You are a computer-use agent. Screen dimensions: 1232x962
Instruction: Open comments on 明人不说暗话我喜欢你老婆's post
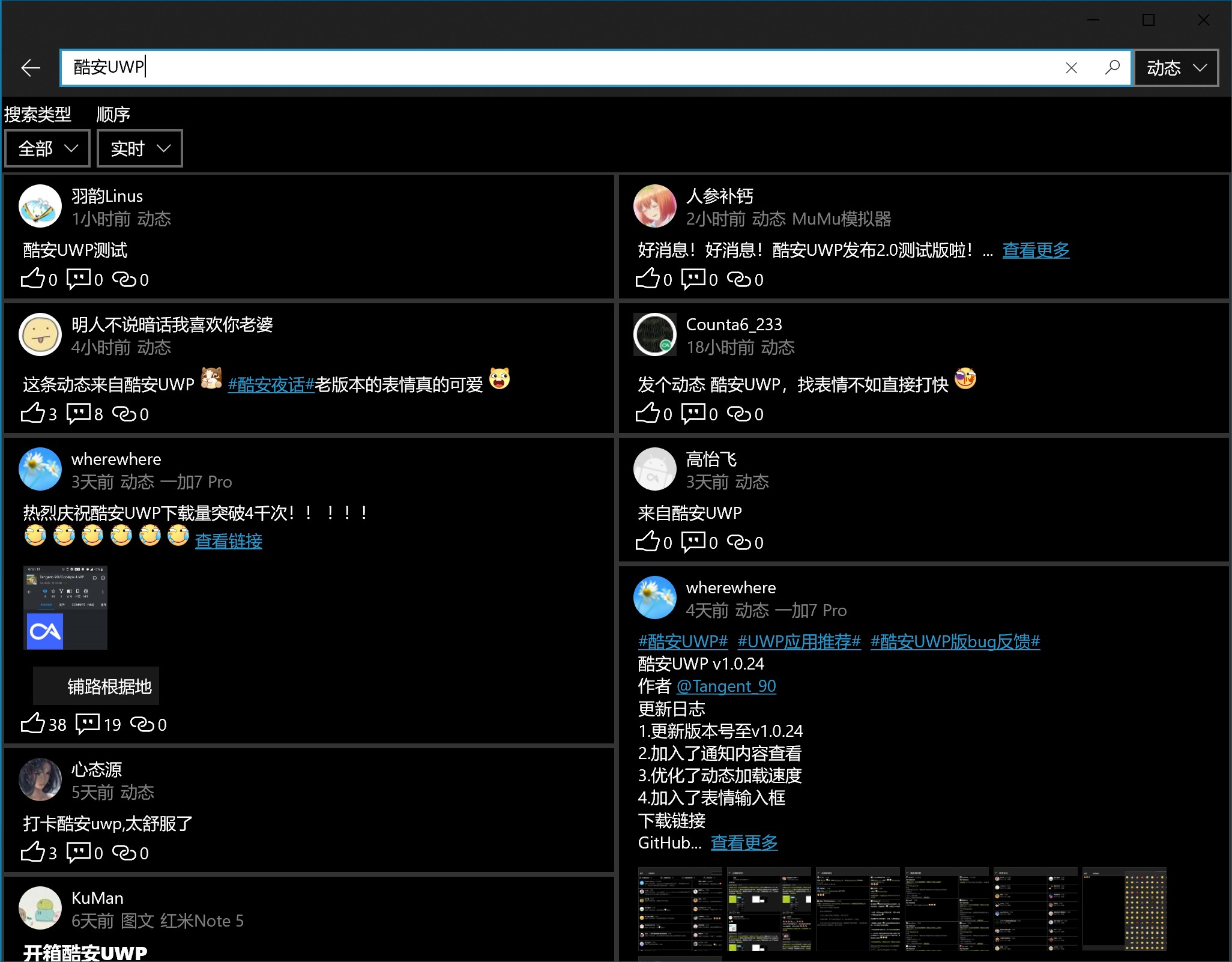[79, 414]
